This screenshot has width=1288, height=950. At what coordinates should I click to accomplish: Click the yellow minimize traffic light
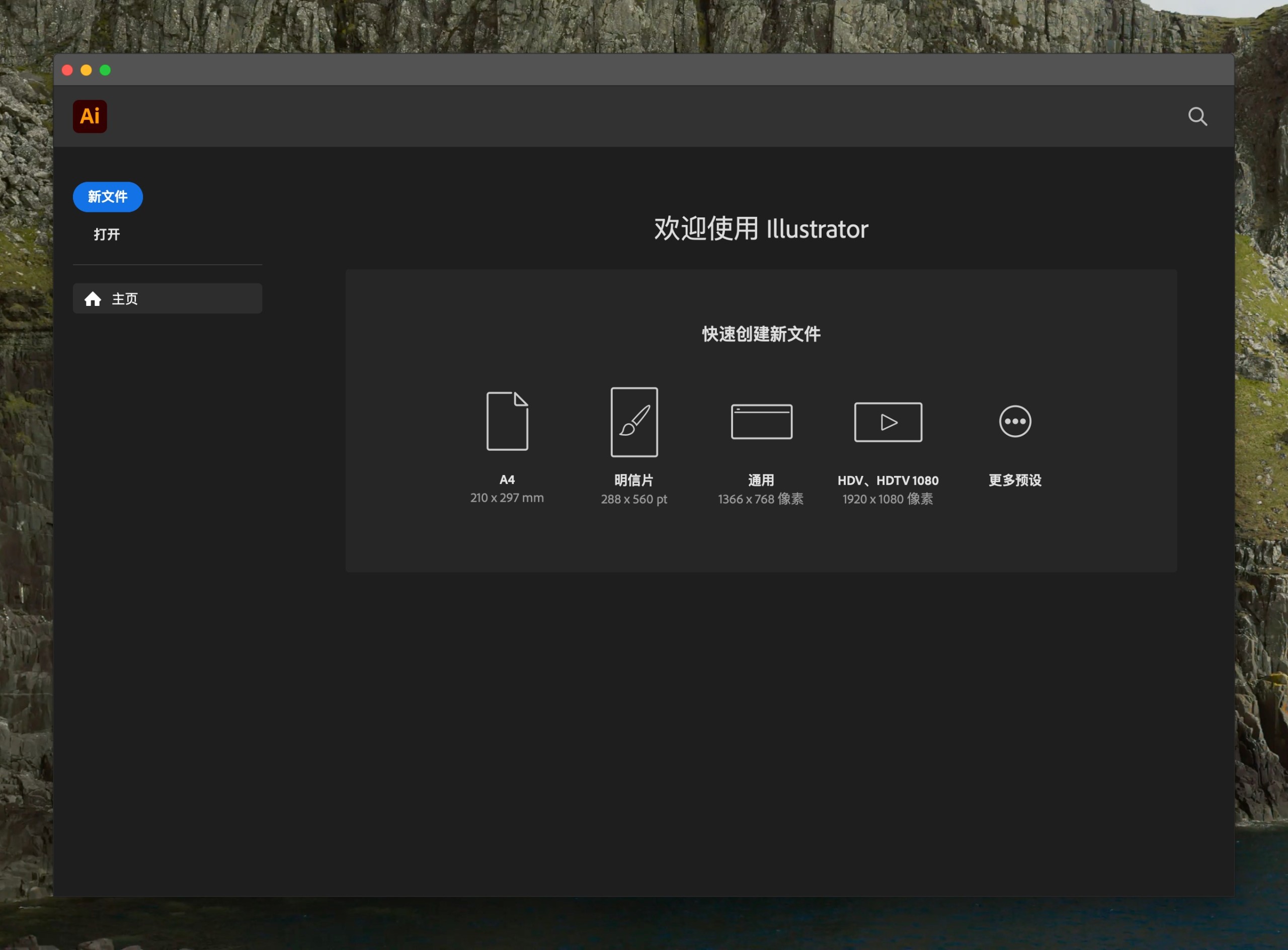coord(86,69)
